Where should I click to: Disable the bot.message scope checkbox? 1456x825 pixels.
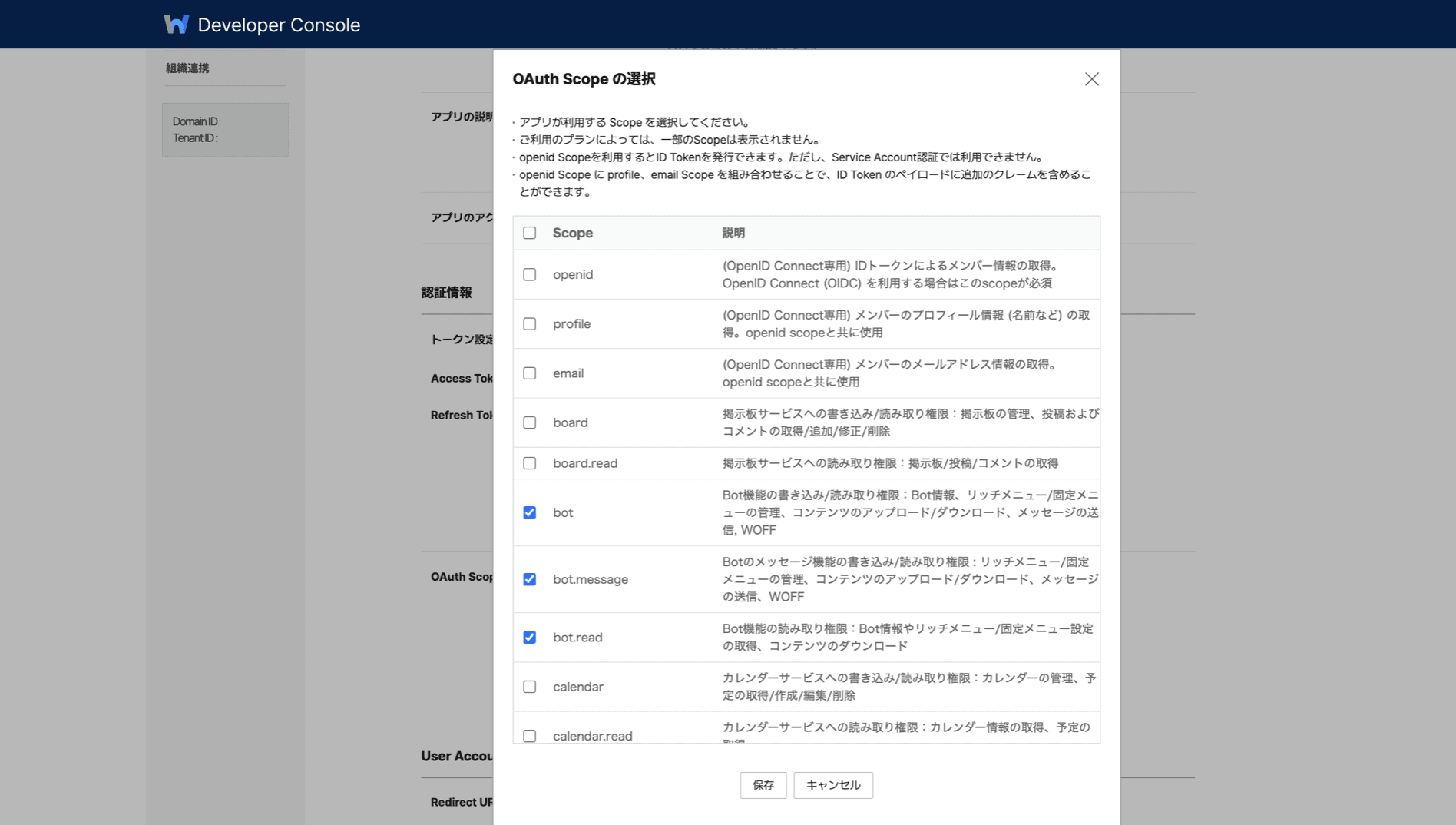(x=530, y=579)
